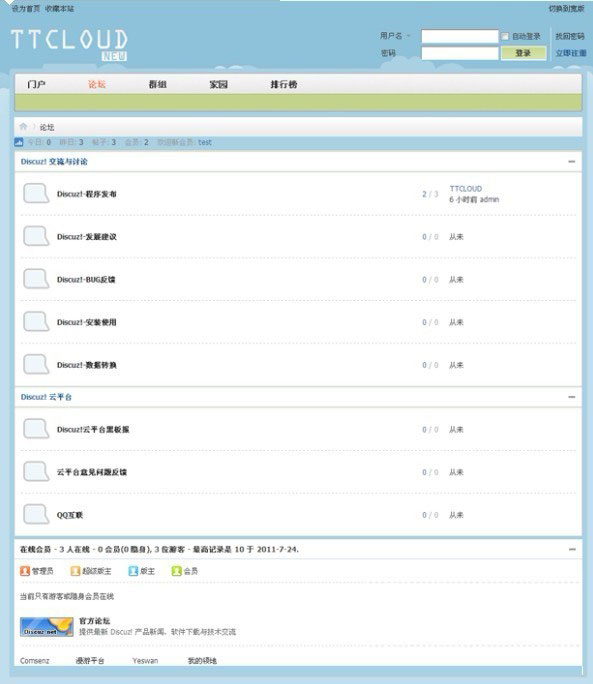Open the 门户 navigation tab
The image size is (593, 684).
[36, 84]
